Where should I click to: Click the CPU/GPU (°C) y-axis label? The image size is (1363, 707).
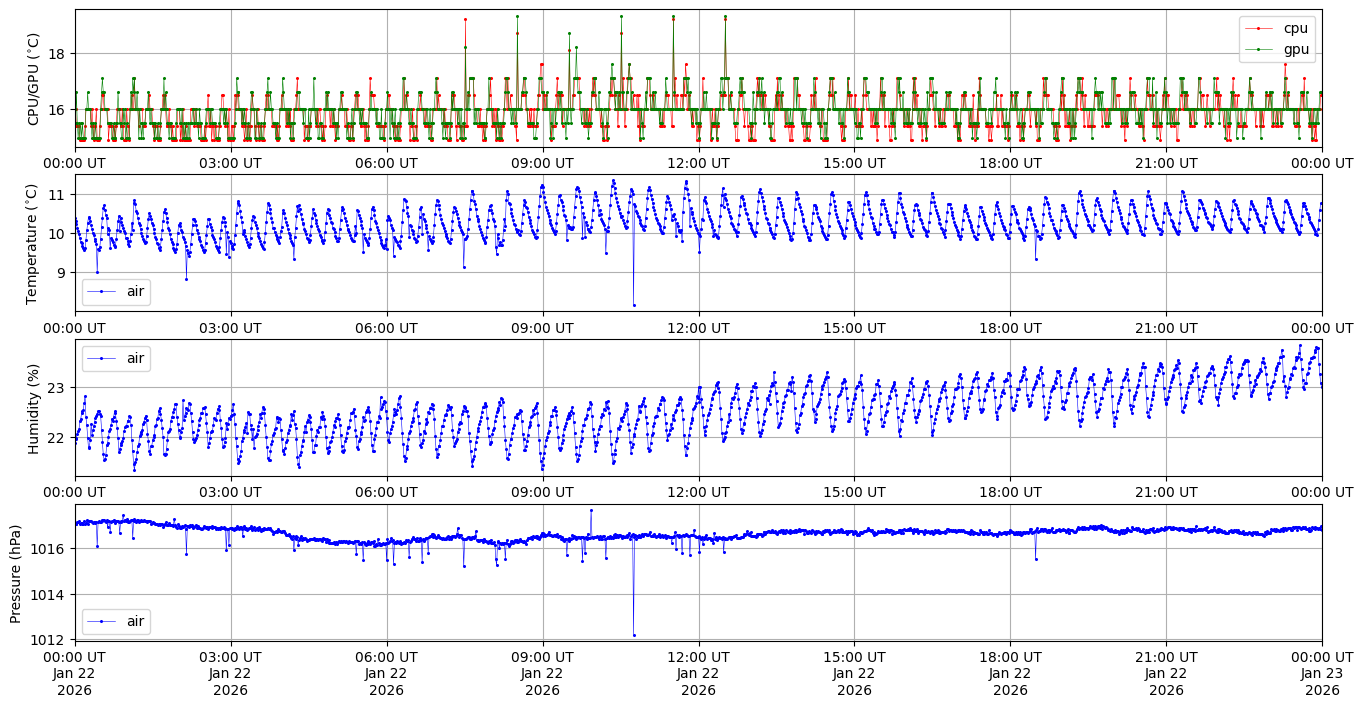[33, 79]
